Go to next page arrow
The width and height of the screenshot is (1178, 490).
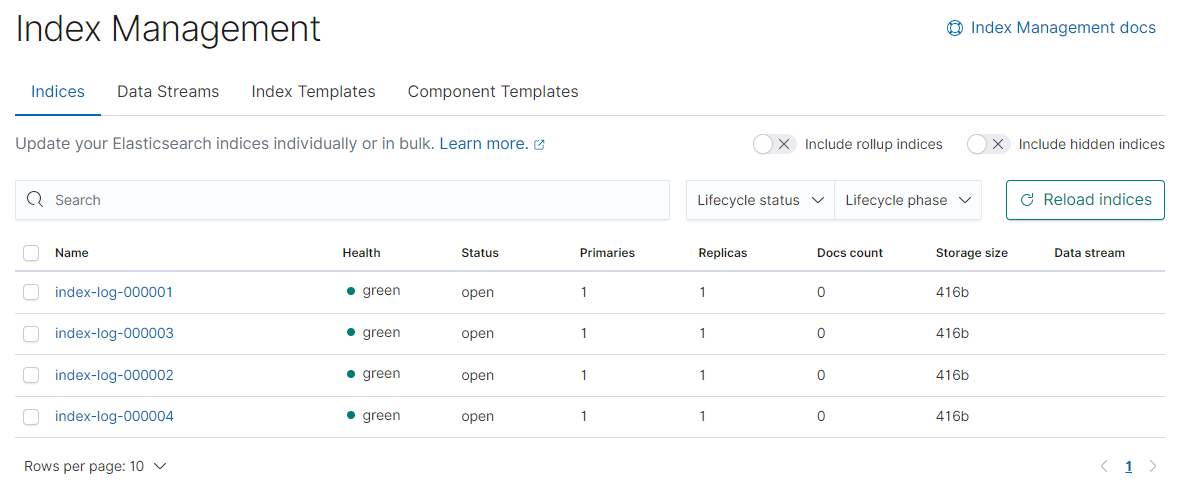tap(1153, 467)
